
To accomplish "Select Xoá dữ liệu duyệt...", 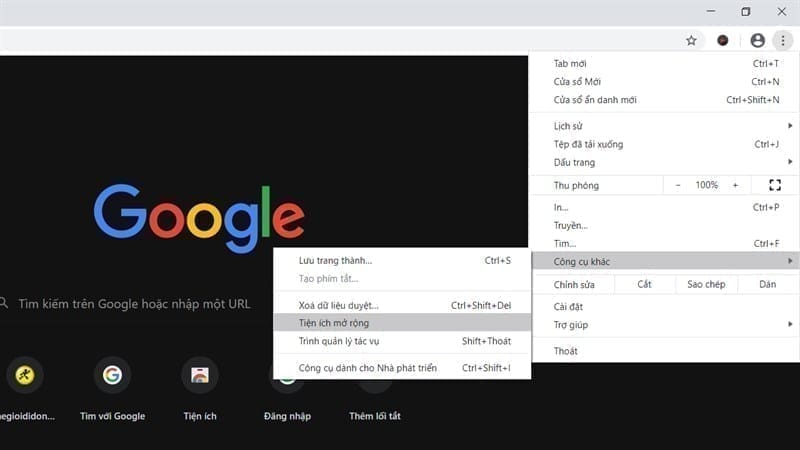I will 402,306.
